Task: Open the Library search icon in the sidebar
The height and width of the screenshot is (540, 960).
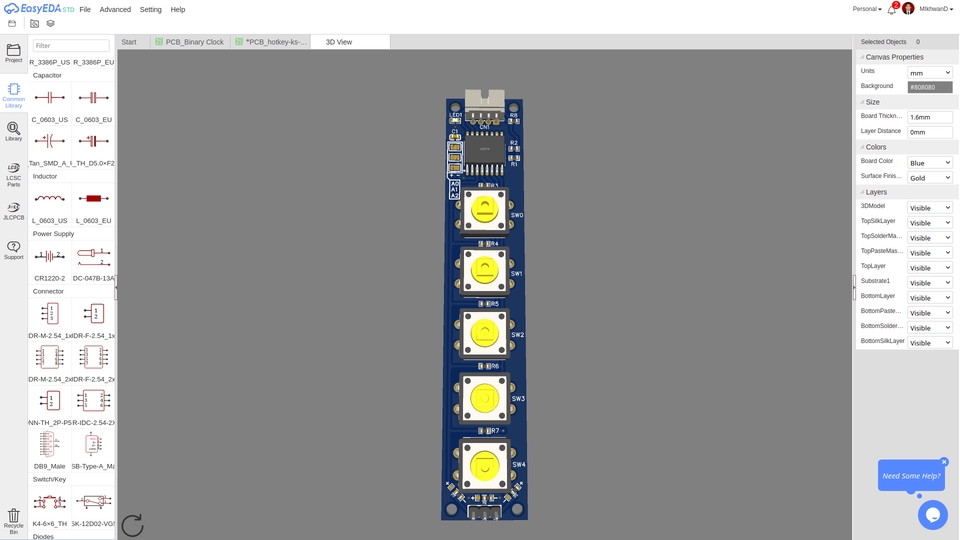Action: (13, 132)
